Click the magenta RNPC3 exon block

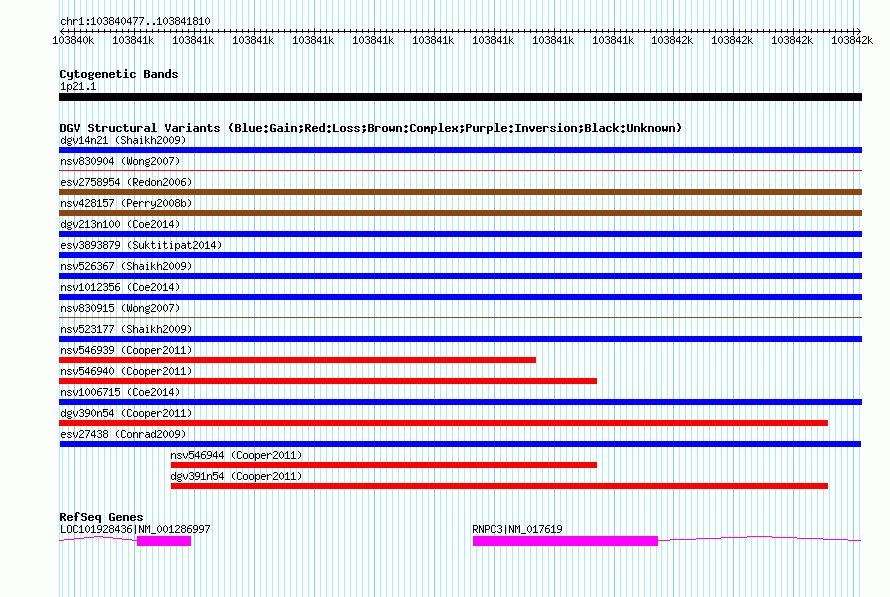[x=565, y=541]
